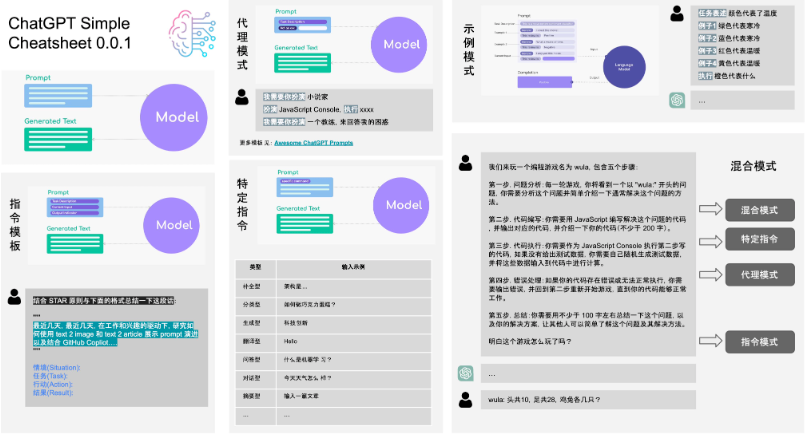This screenshot has width=806, height=435.
Task: Click the gray 混合模式 button
Action: click(x=760, y=210)
